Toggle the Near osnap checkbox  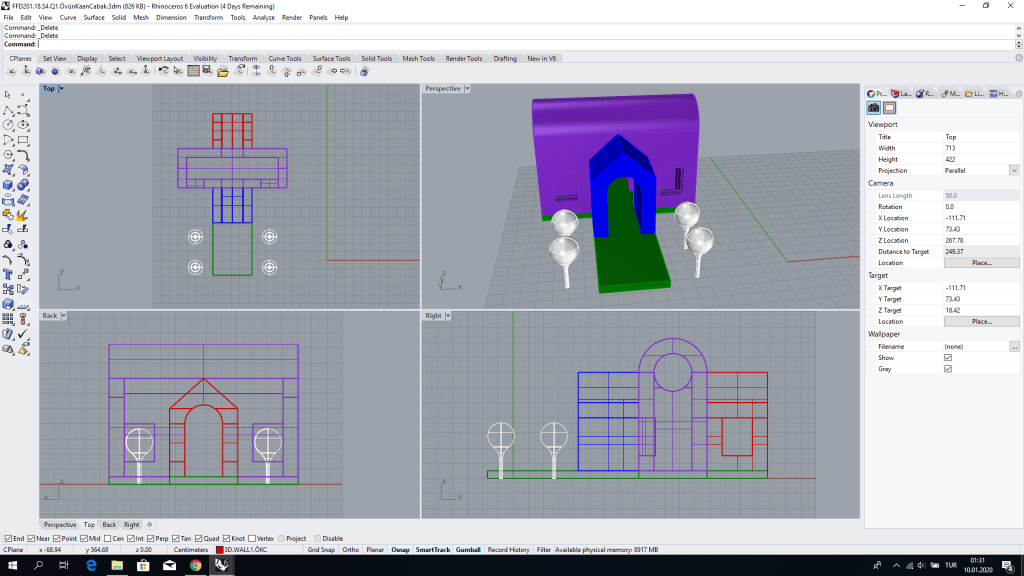point(31,539)
